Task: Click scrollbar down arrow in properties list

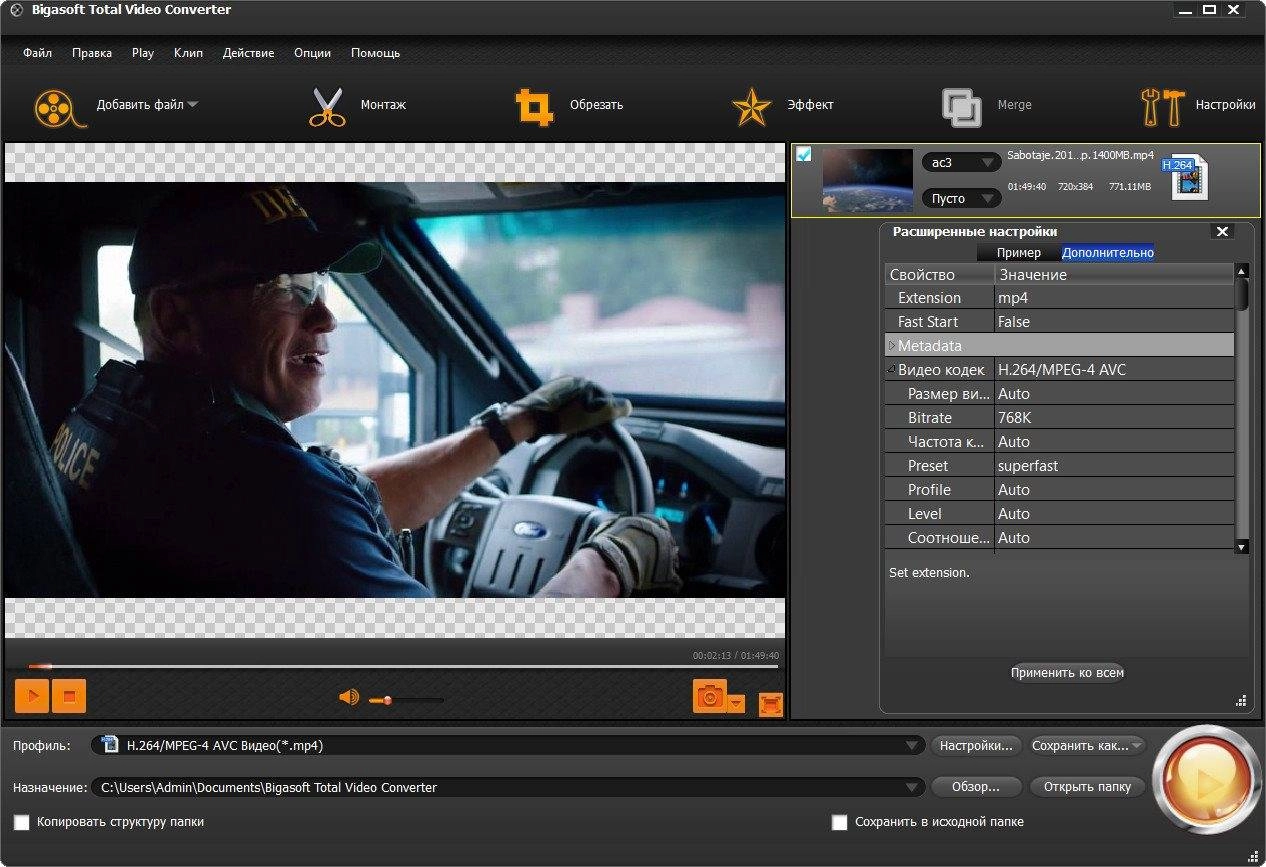Action: click(x=1242, y=546)
